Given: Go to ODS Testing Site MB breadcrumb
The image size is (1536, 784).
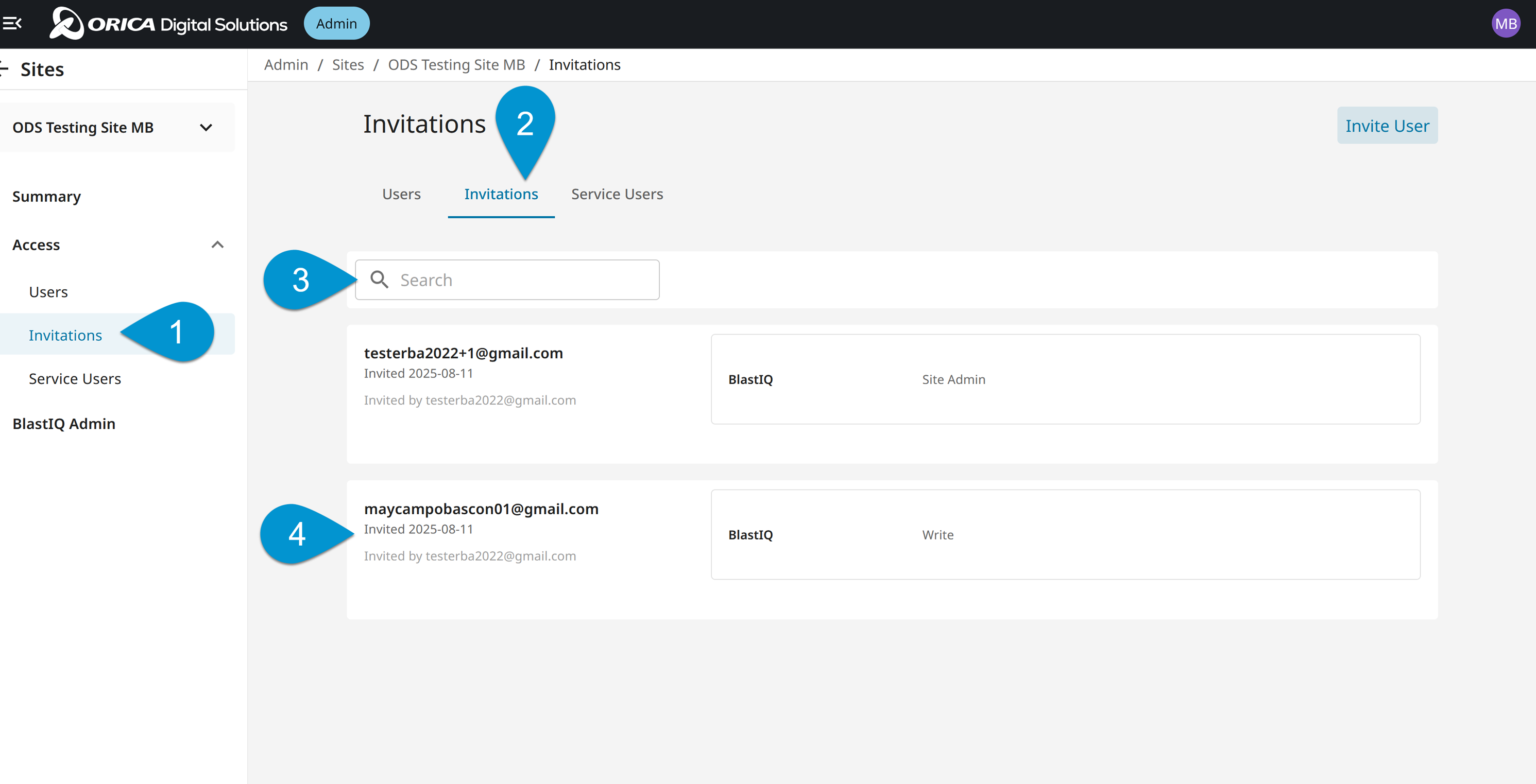Looking at the screenshot, I should pyautogui.click(x=457, y=65).
